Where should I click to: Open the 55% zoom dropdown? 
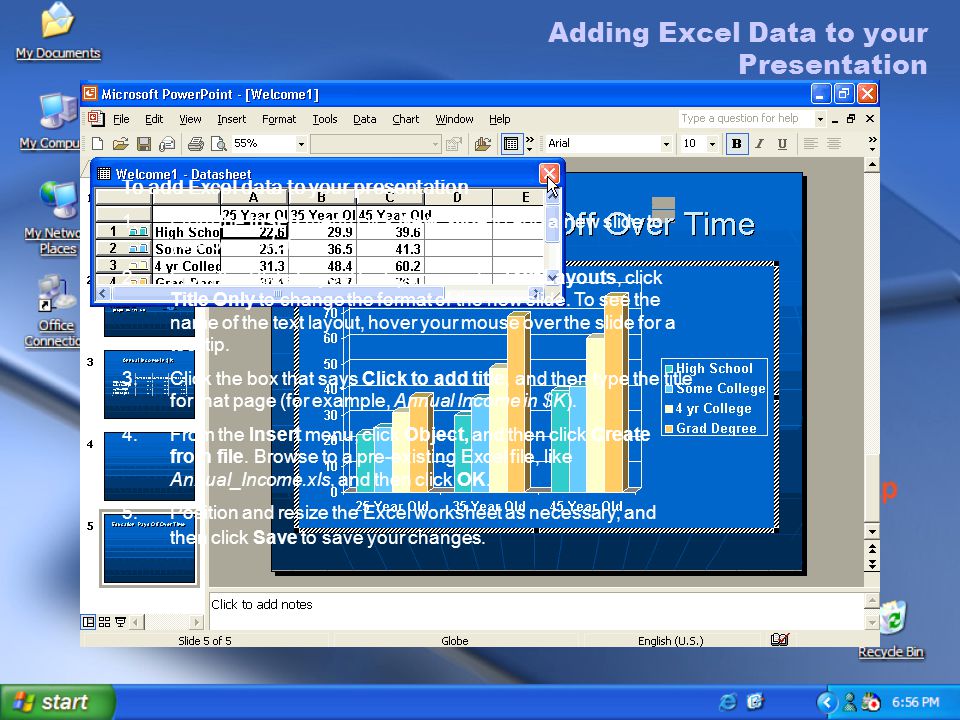(x=301, y=144)
